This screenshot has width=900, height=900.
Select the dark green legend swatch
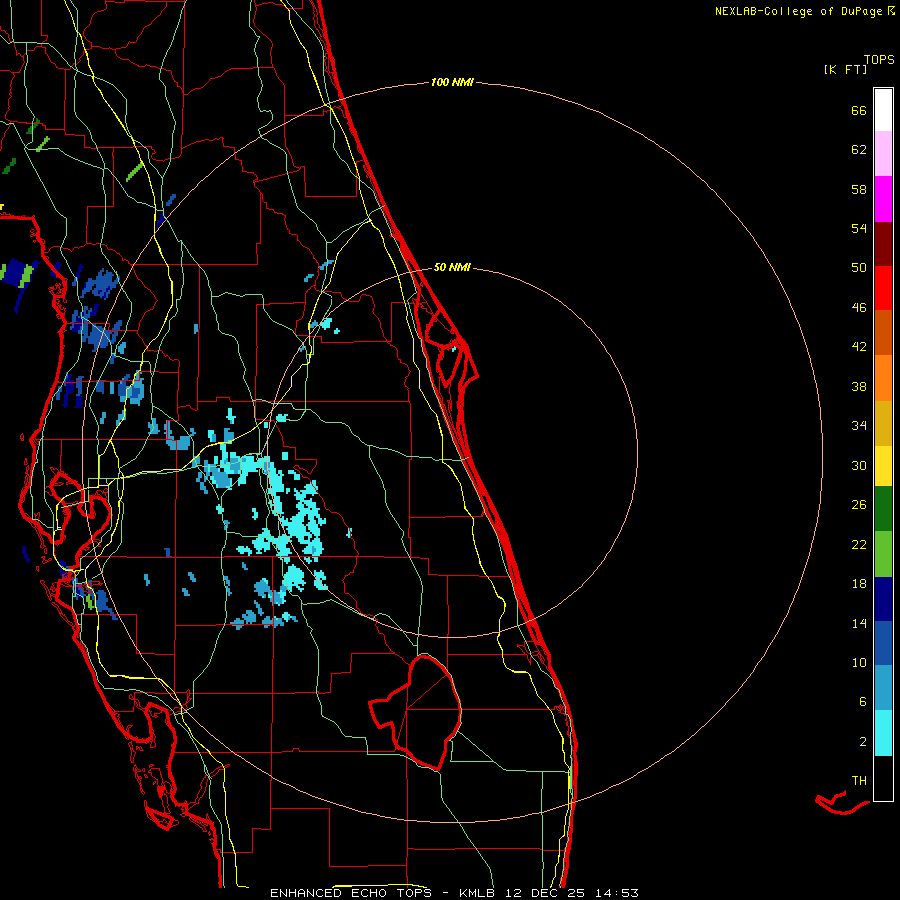883,509
